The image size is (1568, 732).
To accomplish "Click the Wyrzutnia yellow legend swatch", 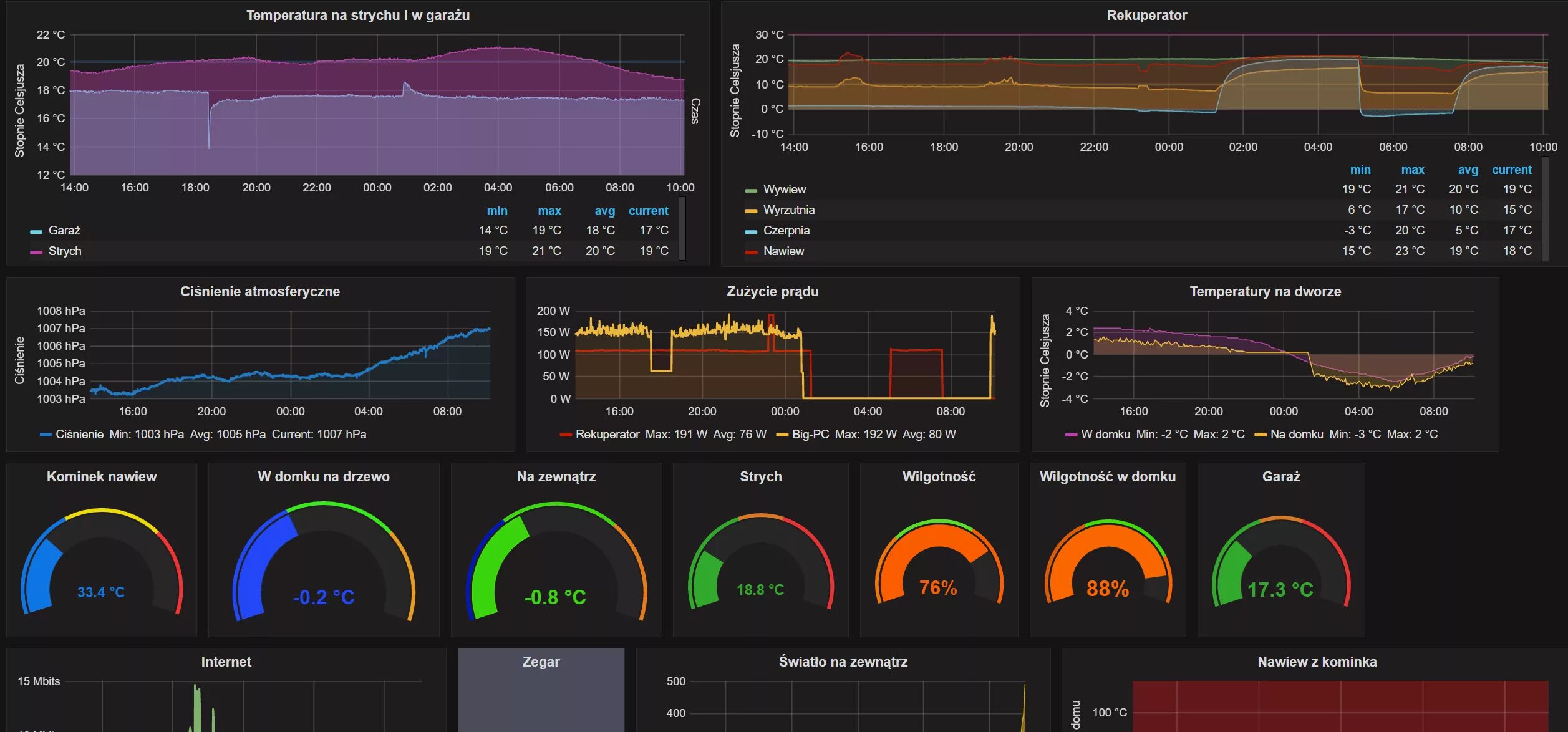I will coord(751,211).
